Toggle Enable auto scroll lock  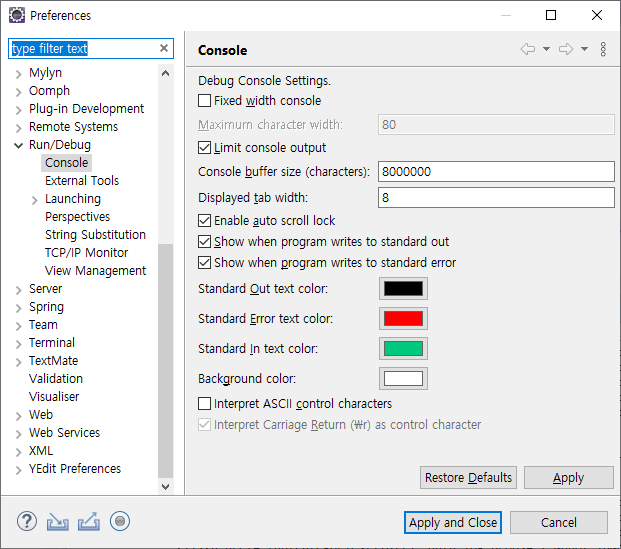coord(204,221)
